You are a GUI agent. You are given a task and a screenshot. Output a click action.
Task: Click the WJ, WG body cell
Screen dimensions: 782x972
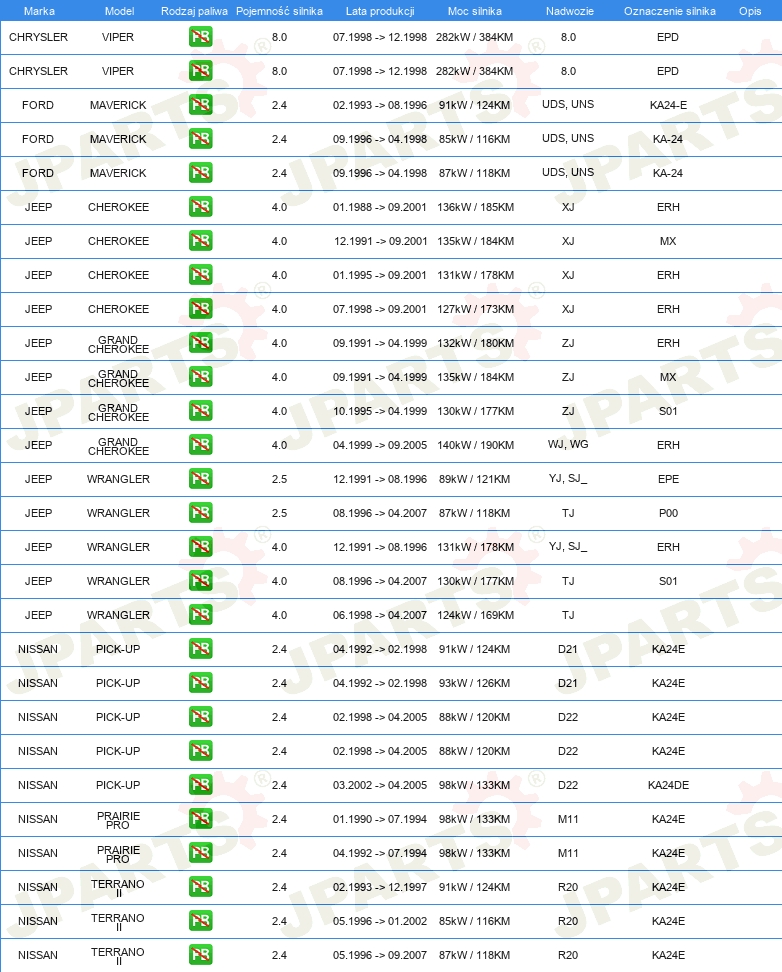tap(568, 444)
